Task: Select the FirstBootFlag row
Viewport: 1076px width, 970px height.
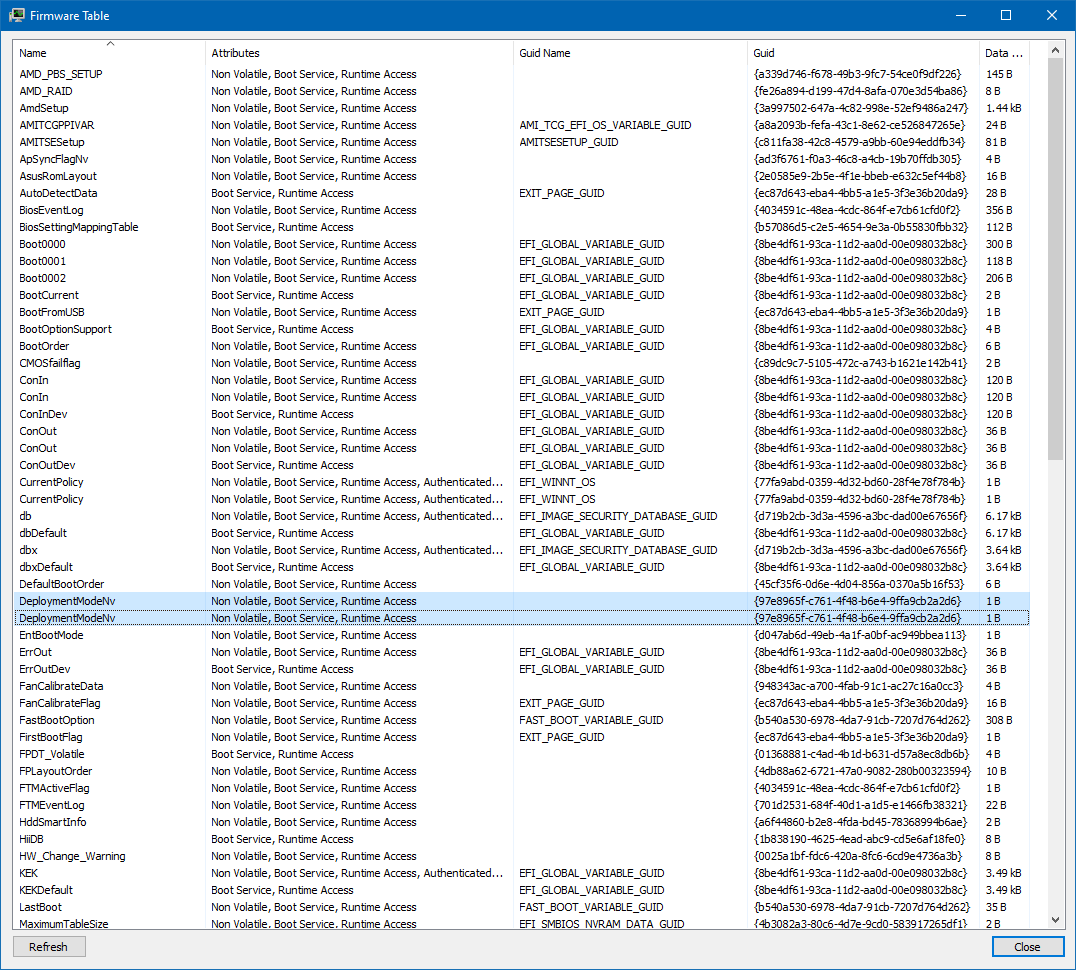Action: click(522, 737)
